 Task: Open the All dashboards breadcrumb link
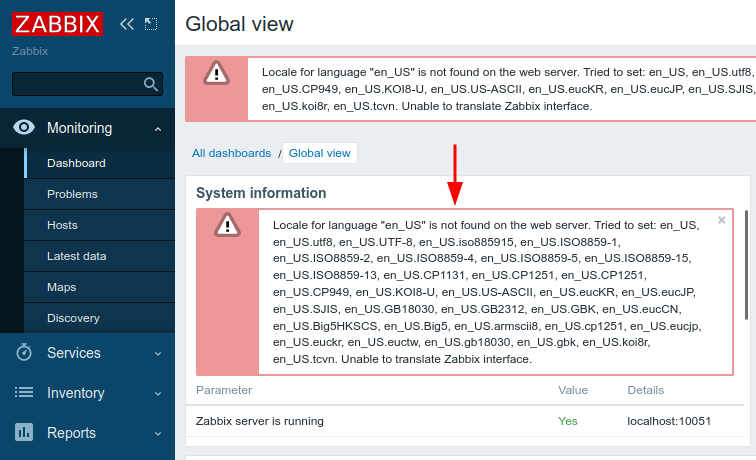pyautogui.click(x=231, y=153)
